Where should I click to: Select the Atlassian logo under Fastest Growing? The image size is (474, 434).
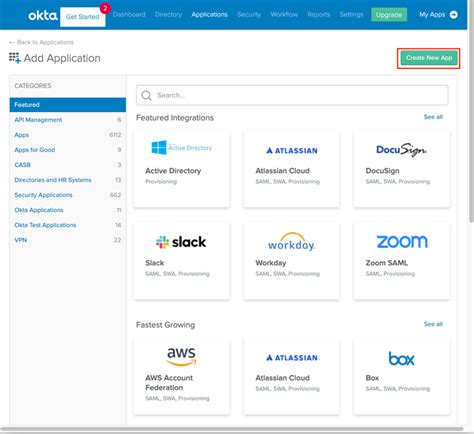[x=292, y=358]
